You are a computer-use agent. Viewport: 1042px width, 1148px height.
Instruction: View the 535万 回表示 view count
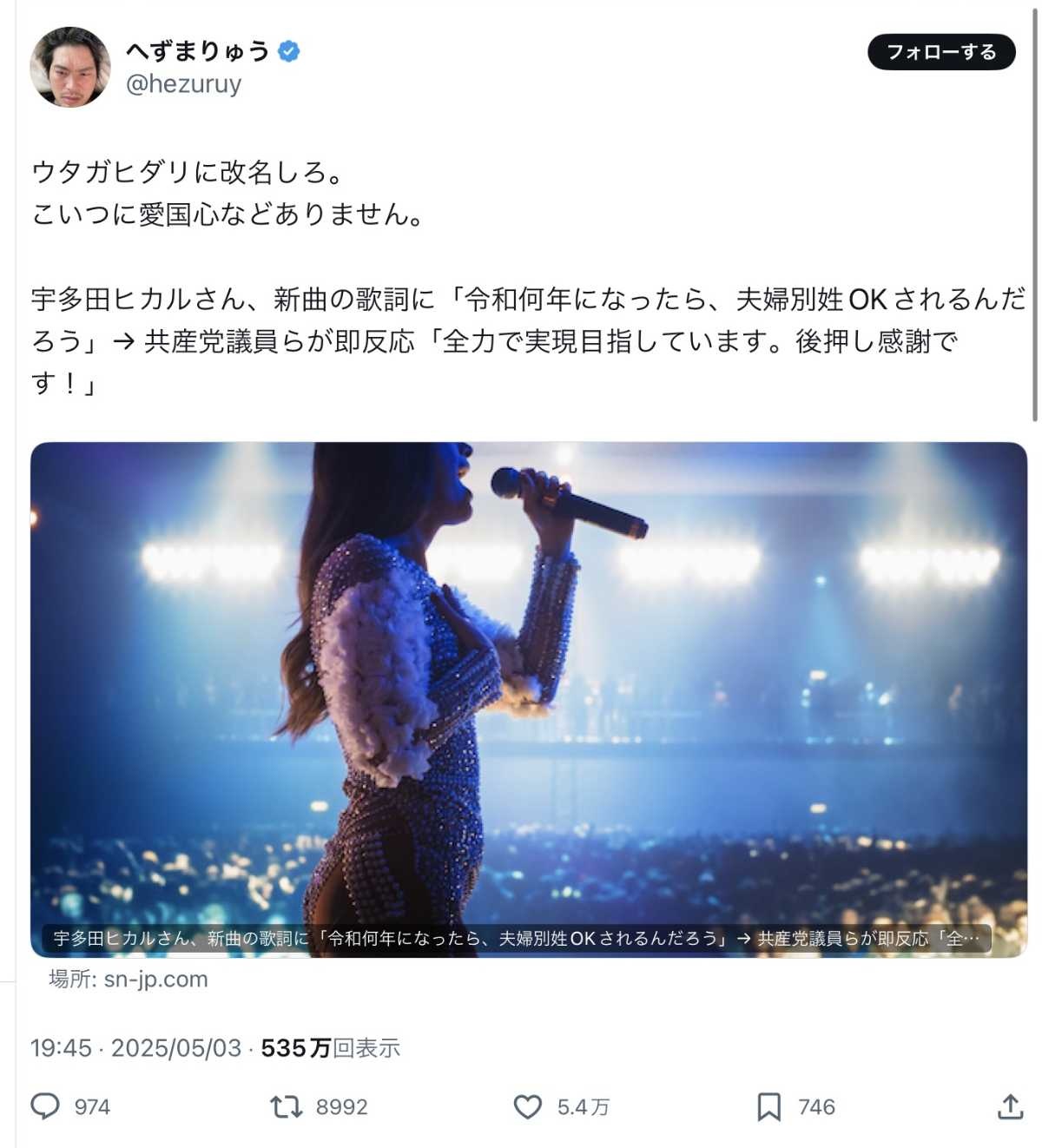point(331,1048)
